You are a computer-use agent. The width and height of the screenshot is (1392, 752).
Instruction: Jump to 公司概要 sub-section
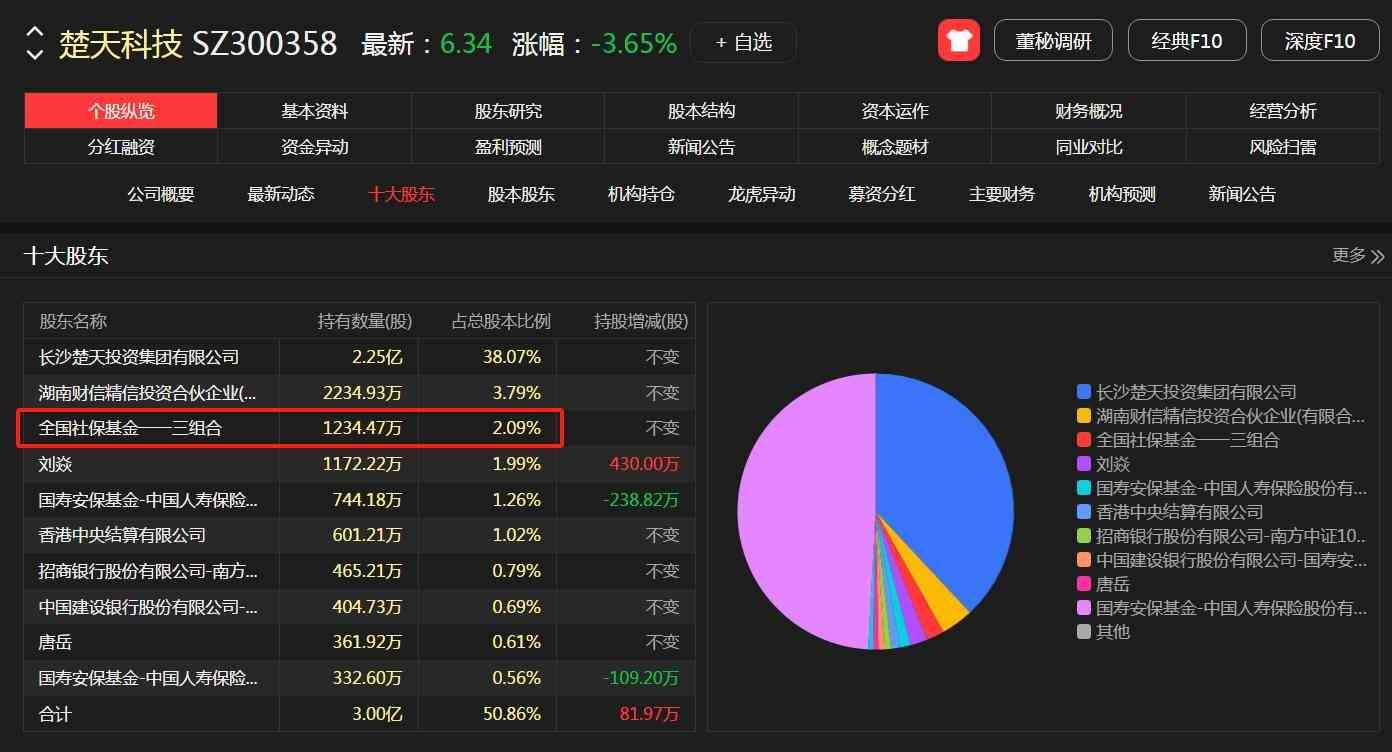pos(161,194)
